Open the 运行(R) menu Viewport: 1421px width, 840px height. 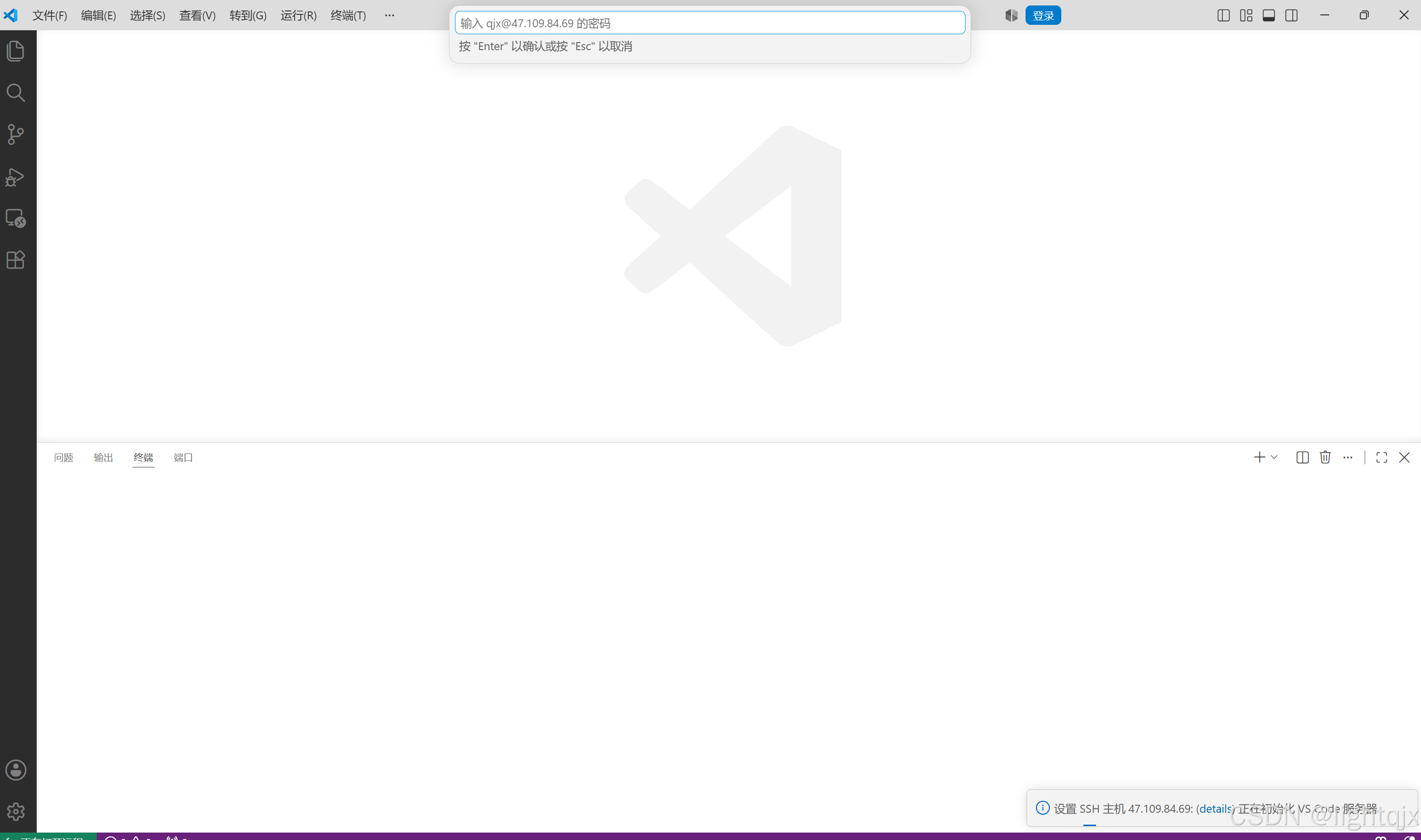coord(298,15)
